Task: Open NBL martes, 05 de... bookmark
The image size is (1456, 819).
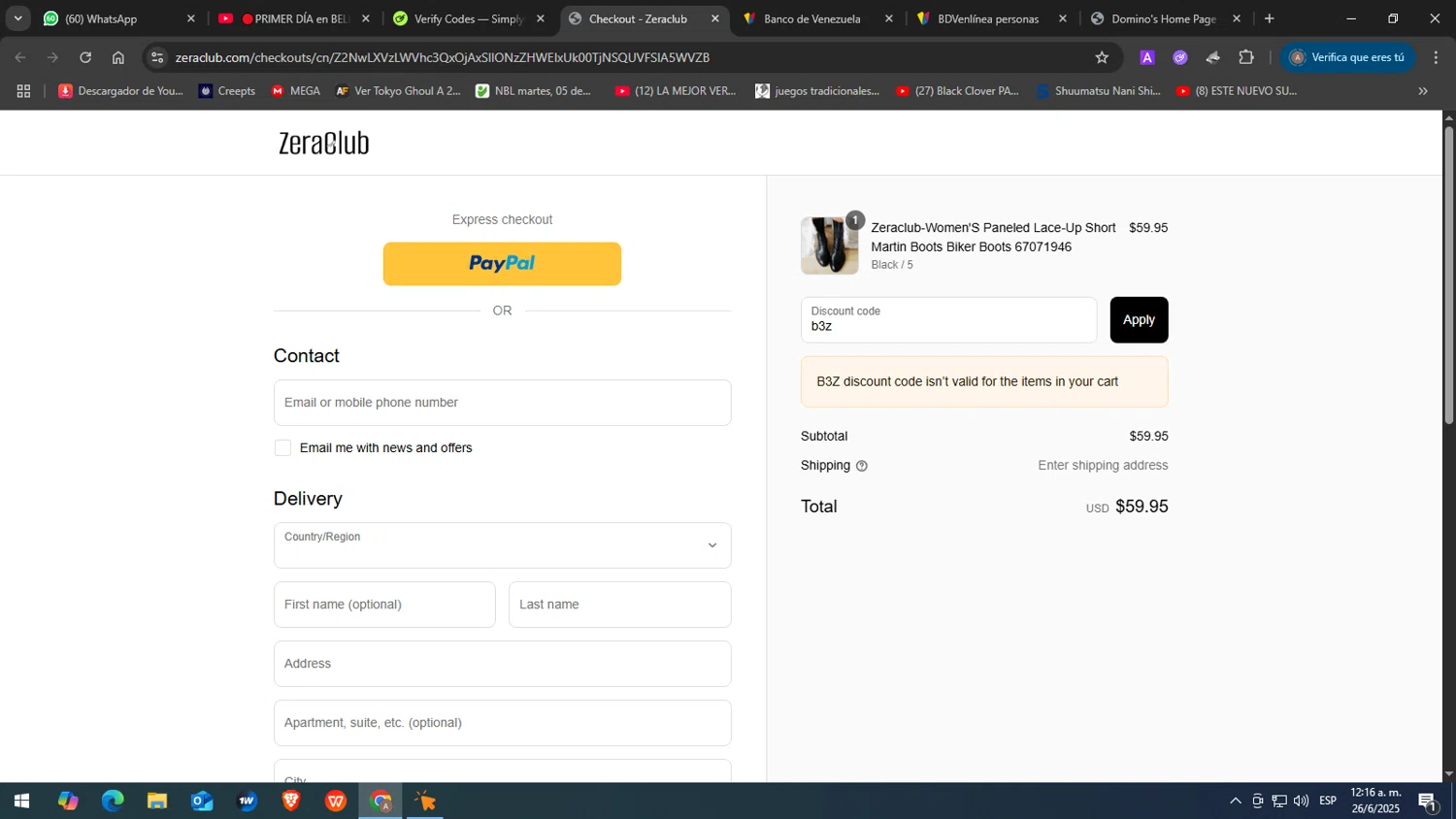Action: [x=533, y=91]
